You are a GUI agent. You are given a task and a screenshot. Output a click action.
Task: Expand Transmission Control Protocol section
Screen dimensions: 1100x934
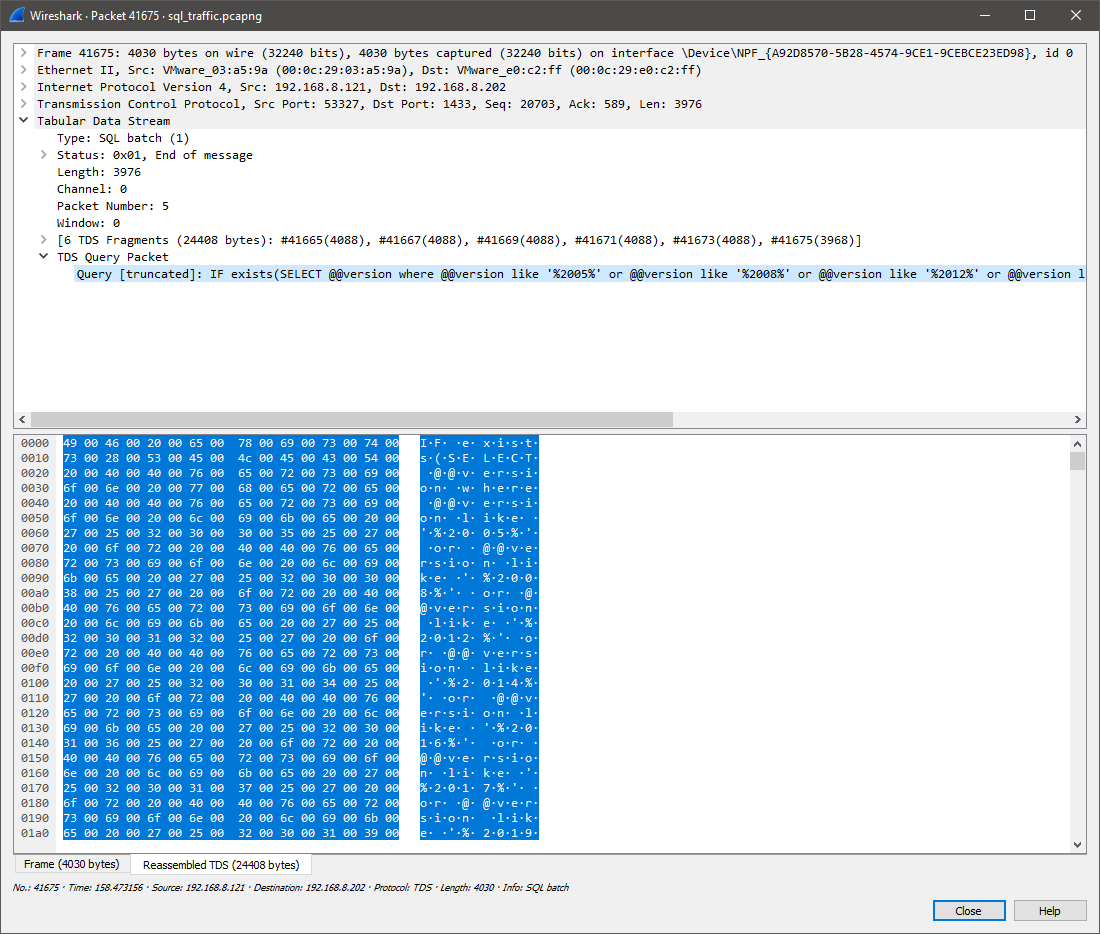[23, 104]
